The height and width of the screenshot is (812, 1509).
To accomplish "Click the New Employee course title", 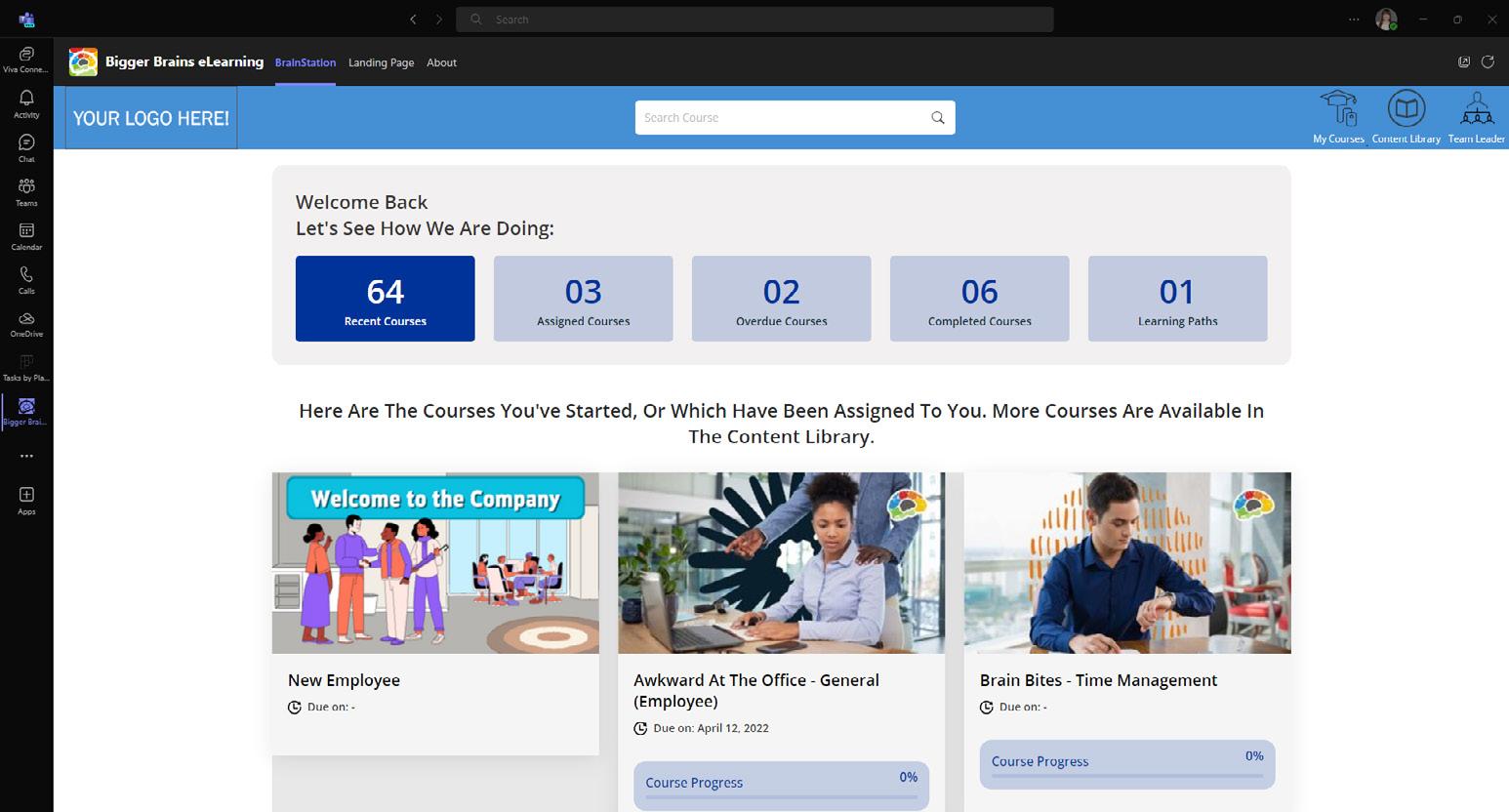I will [344, 680].
